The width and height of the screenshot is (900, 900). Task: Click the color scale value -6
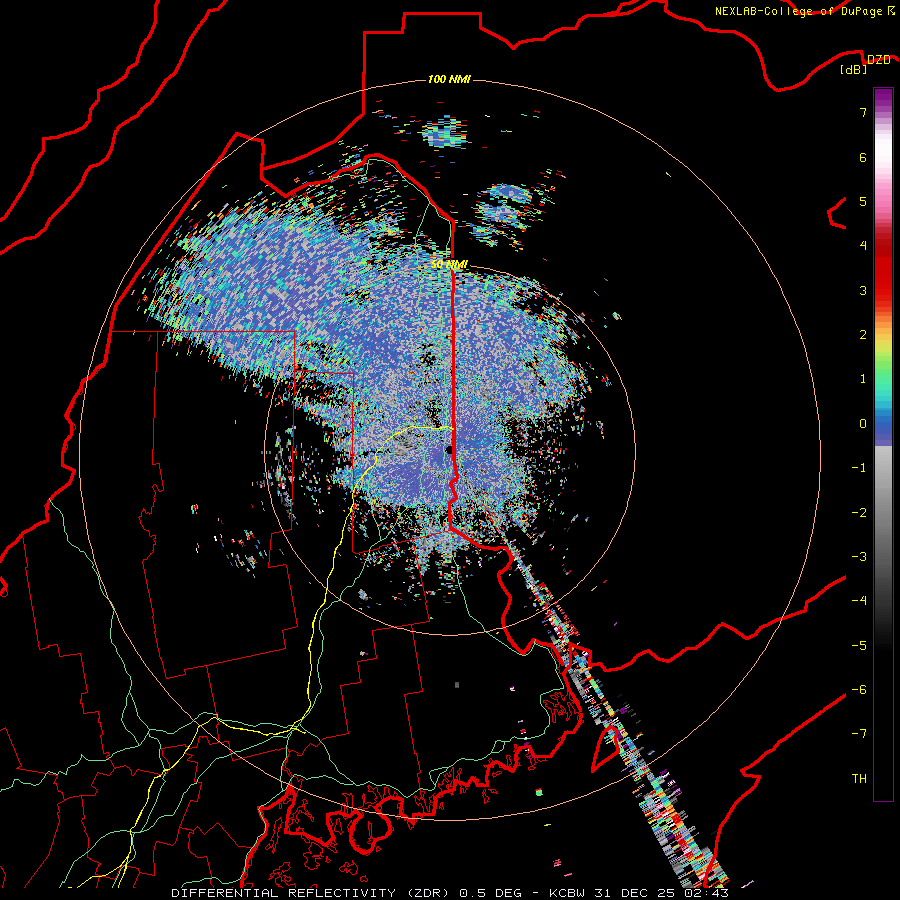tap(859, 690)
